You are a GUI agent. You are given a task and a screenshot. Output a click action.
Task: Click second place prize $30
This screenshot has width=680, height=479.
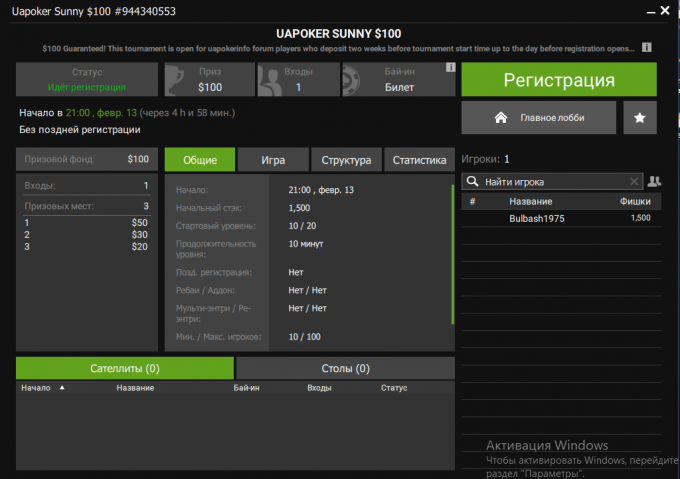click(x=139, y=235)
